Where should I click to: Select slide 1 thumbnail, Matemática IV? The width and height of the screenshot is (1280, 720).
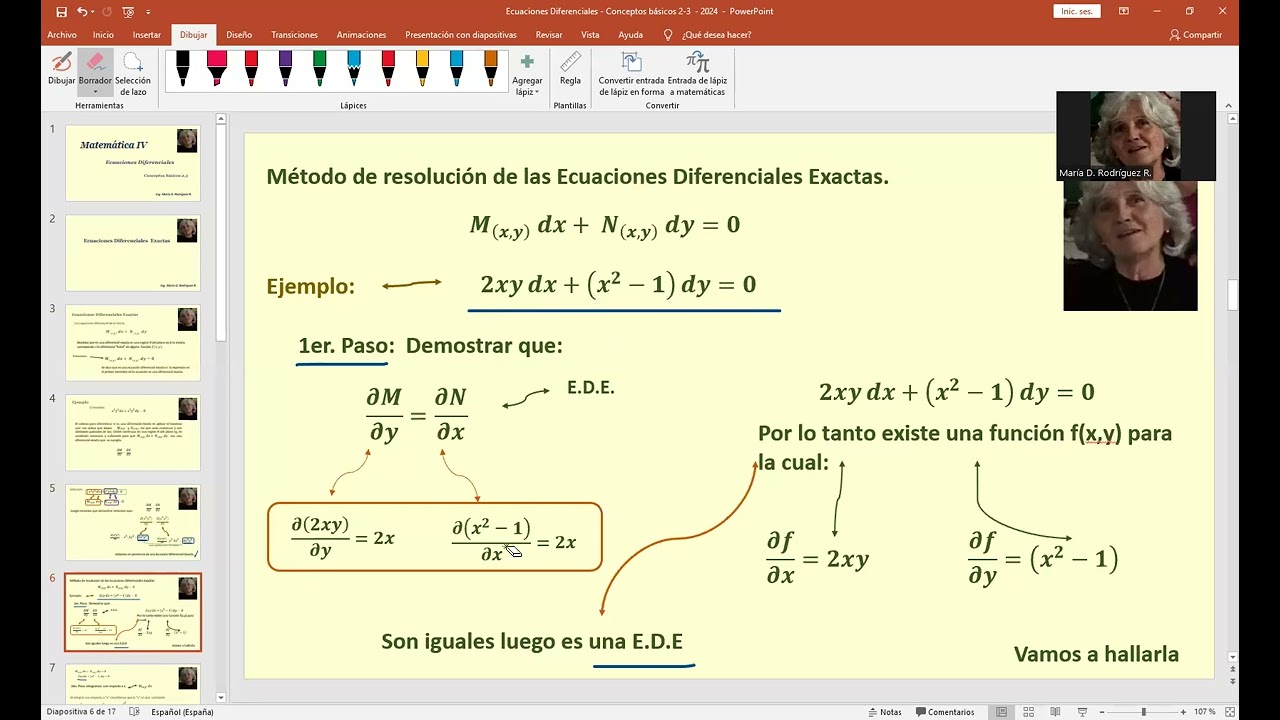pos(133,162)
